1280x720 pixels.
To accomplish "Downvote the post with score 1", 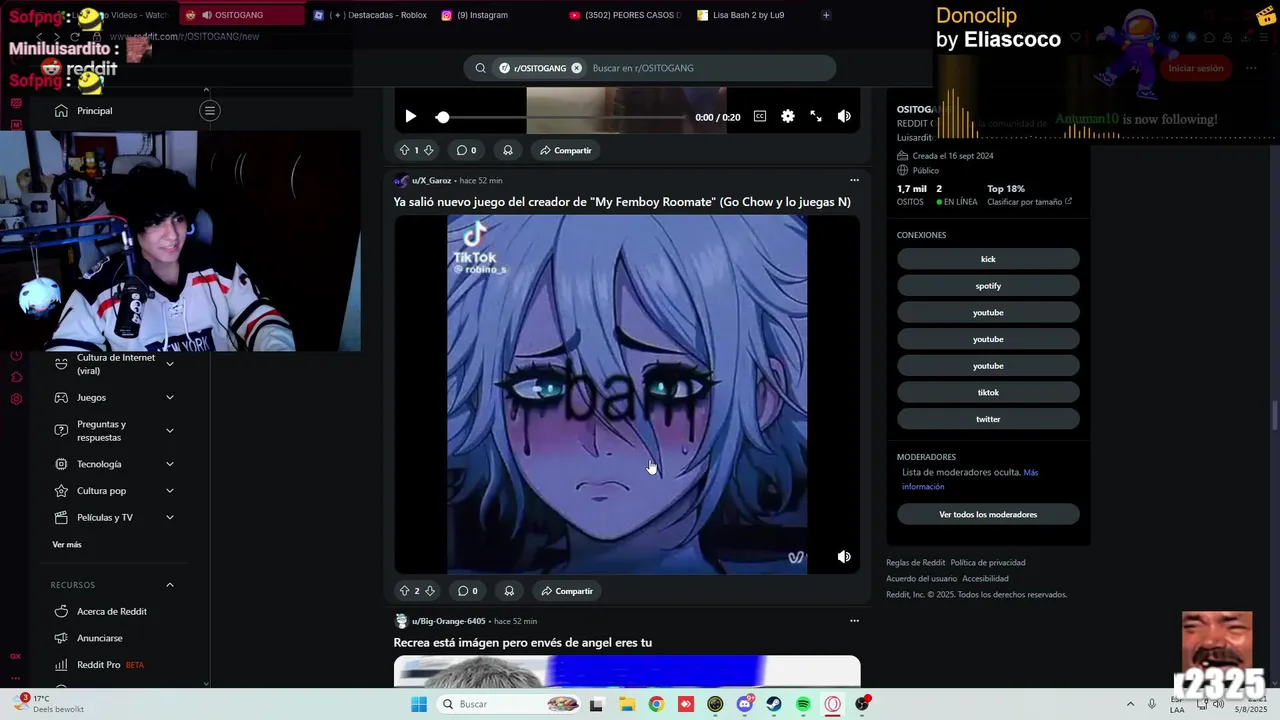I will coord(428,150).
